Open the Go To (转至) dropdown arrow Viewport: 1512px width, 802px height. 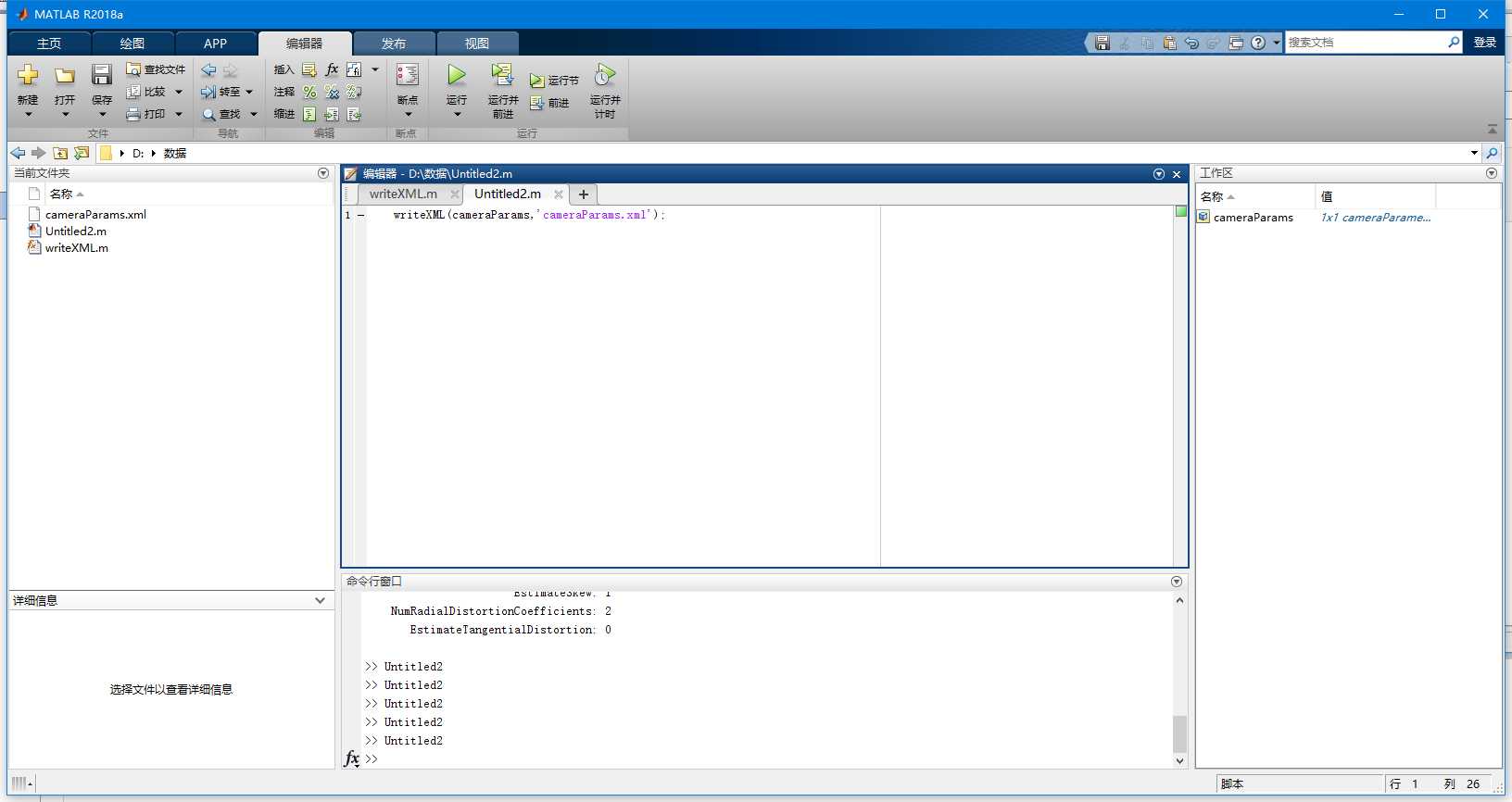coord(249,92)
